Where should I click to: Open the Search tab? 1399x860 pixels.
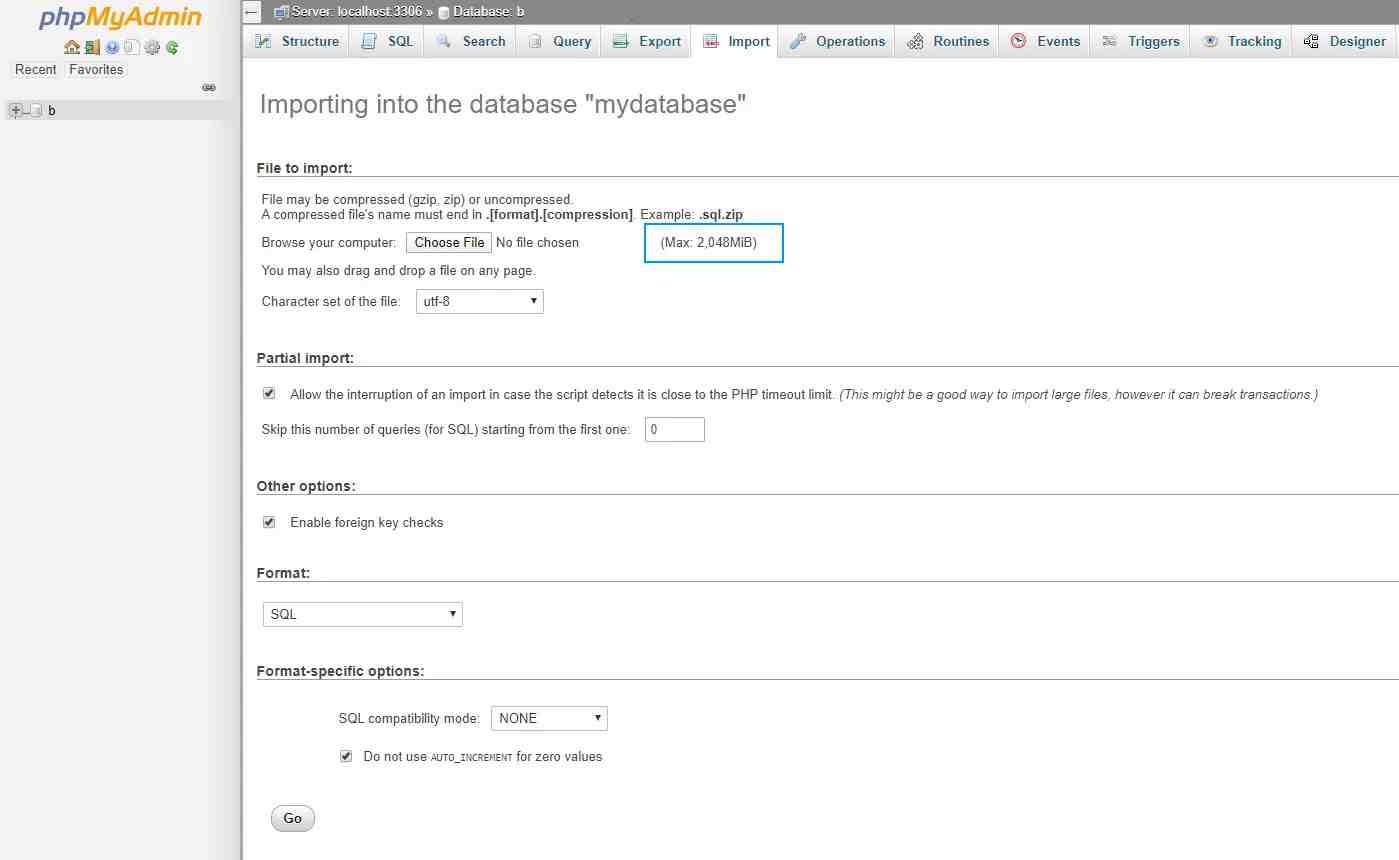471,41
